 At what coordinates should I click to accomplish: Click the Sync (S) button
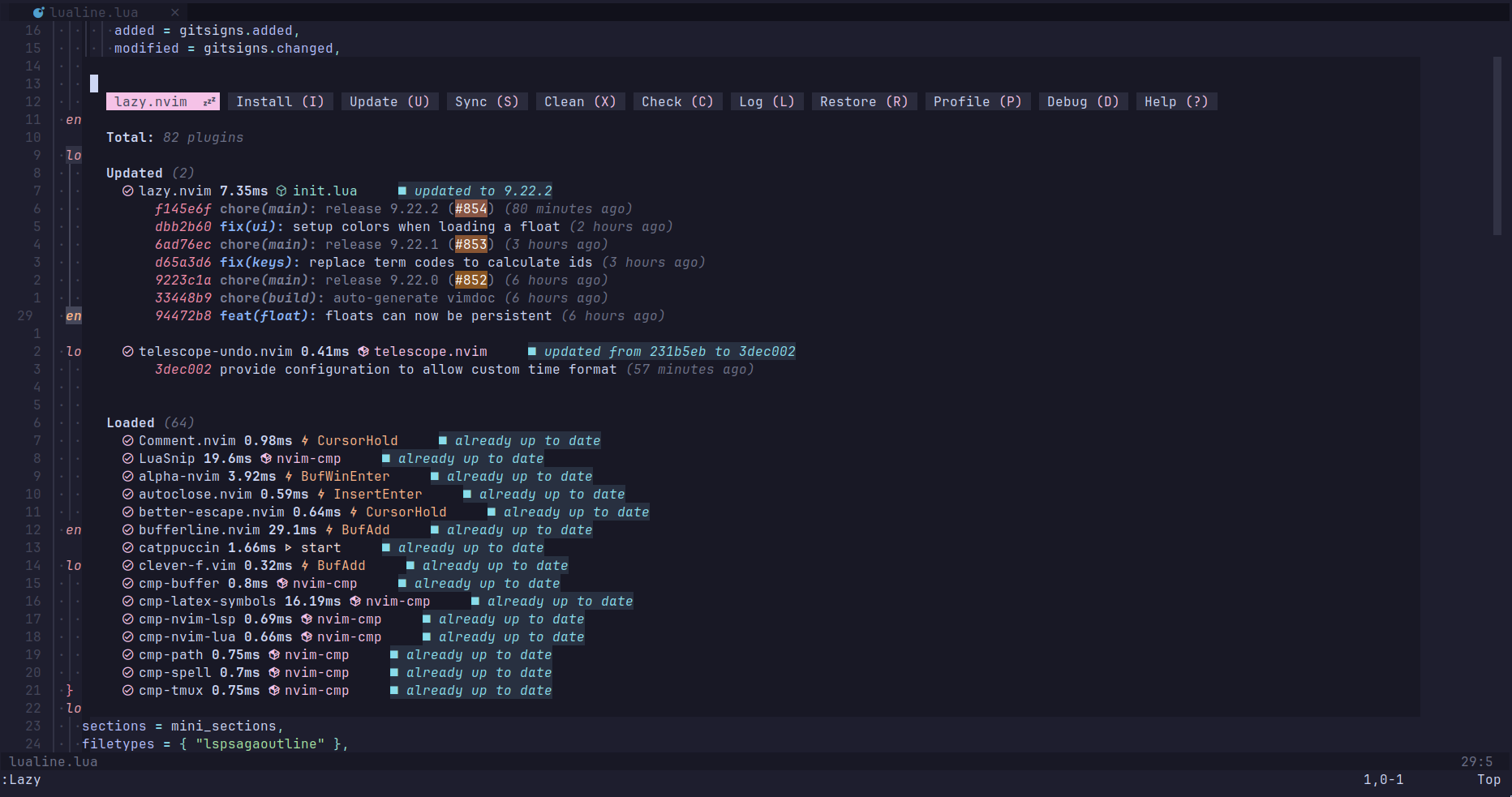tap(487, 101)
